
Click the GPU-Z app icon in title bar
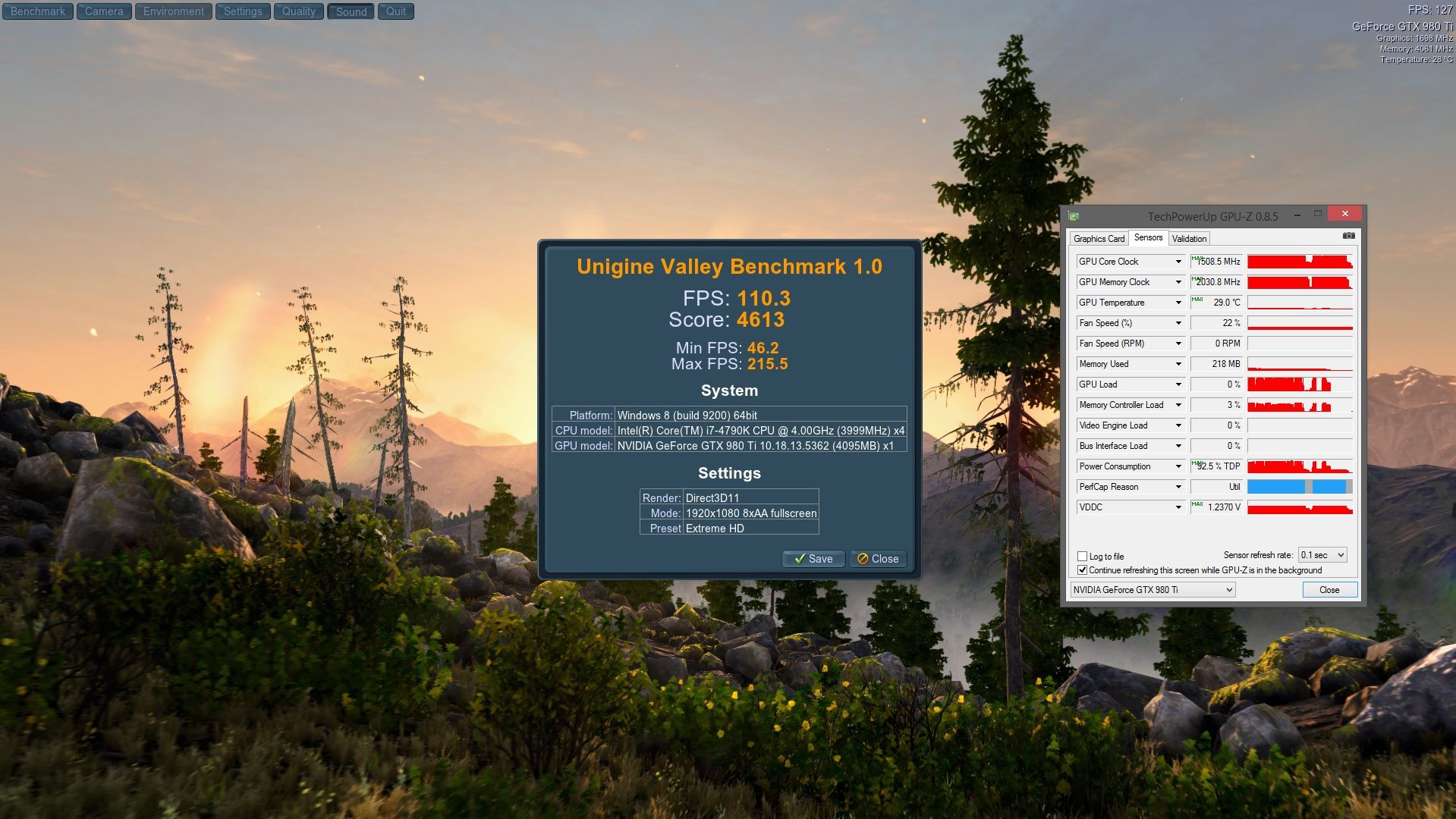(1074, 216)
